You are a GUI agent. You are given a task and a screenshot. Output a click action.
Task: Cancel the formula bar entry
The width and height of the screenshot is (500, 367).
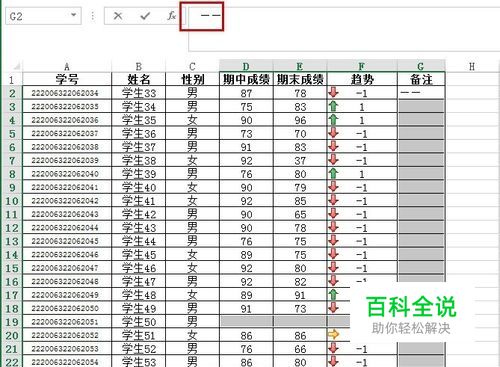point(118,16)
